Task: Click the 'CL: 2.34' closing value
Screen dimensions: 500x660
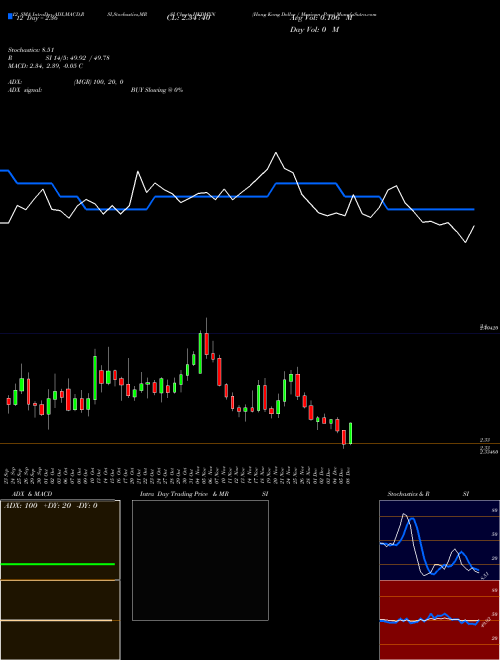Action: (x=188, y=18)
